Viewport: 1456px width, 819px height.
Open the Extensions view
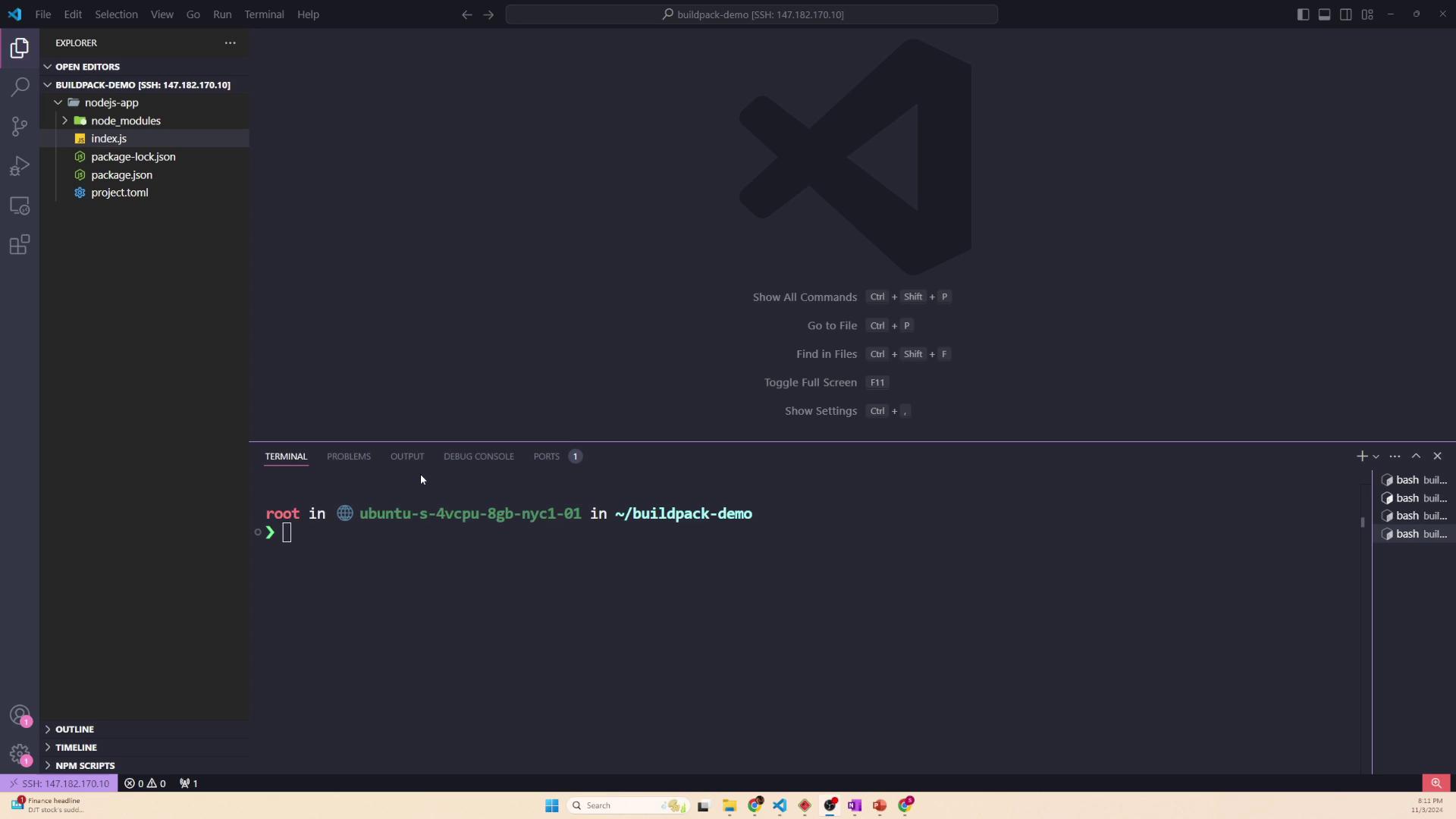pyautogui.click(x=20, y=245)
